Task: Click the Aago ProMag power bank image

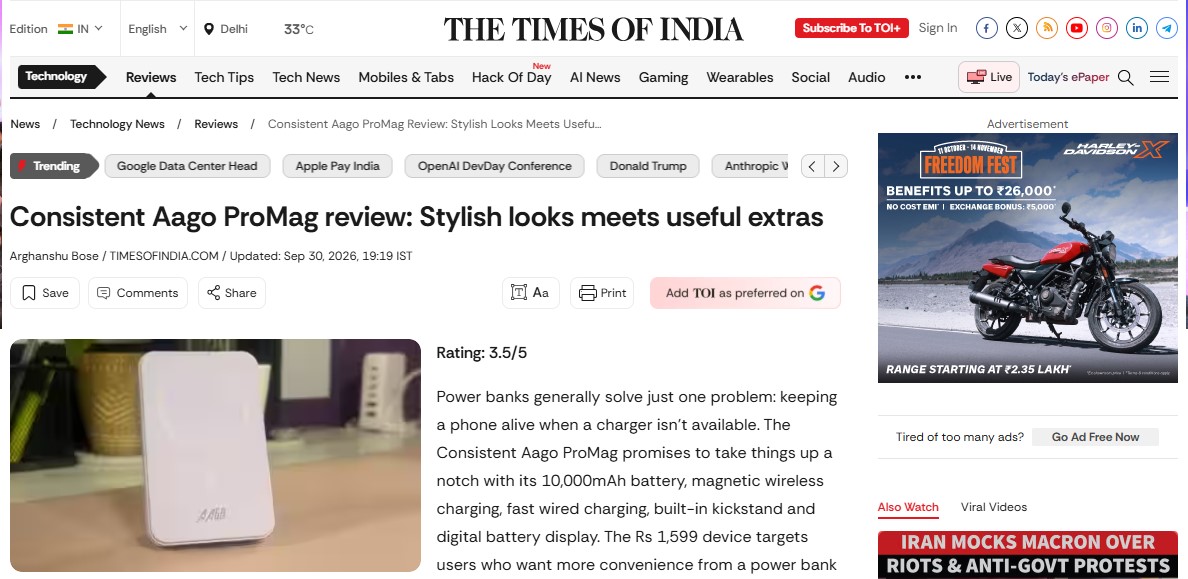Action: click(x=215, y=455)
